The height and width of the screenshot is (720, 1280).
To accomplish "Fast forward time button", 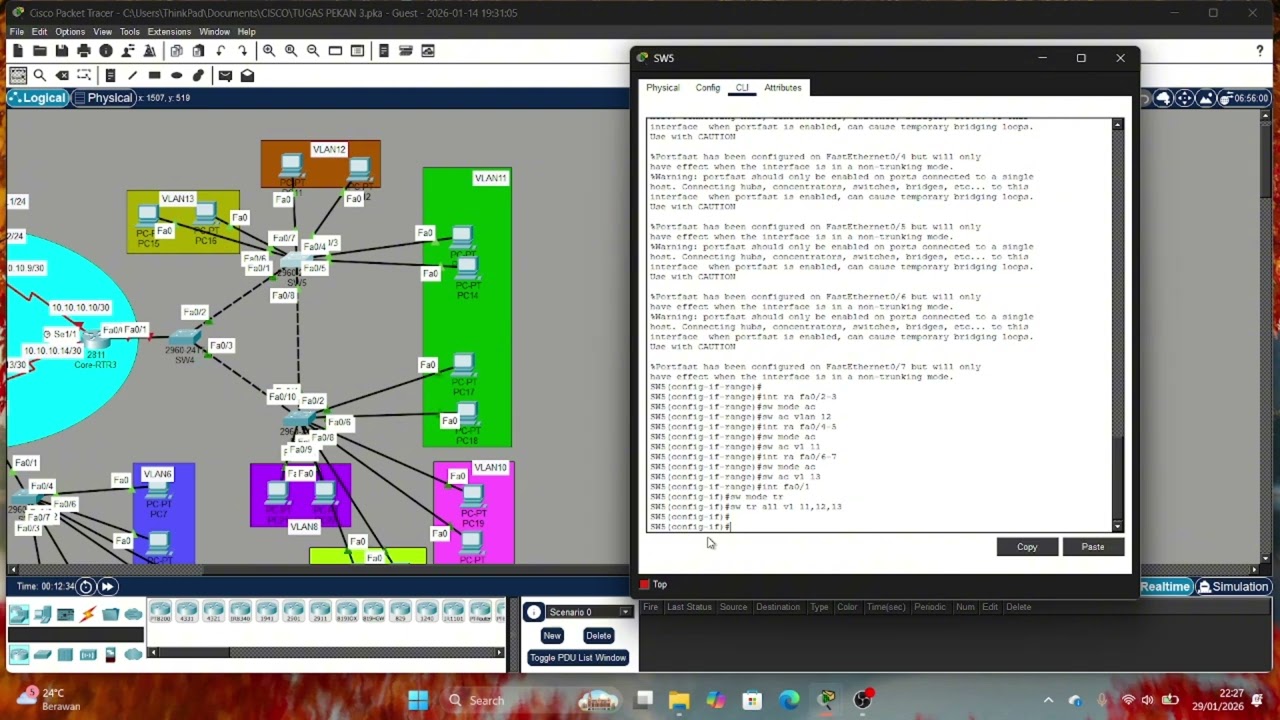I will pyautogui.click(x=106, y=587).
